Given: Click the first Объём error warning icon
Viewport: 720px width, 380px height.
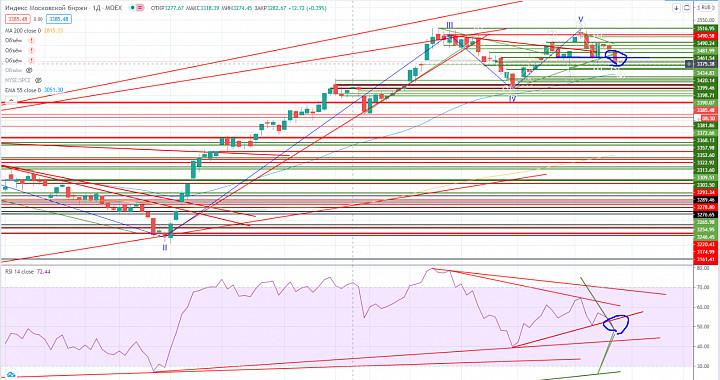Looking at the screenshot, I should (x=31, y=40).
